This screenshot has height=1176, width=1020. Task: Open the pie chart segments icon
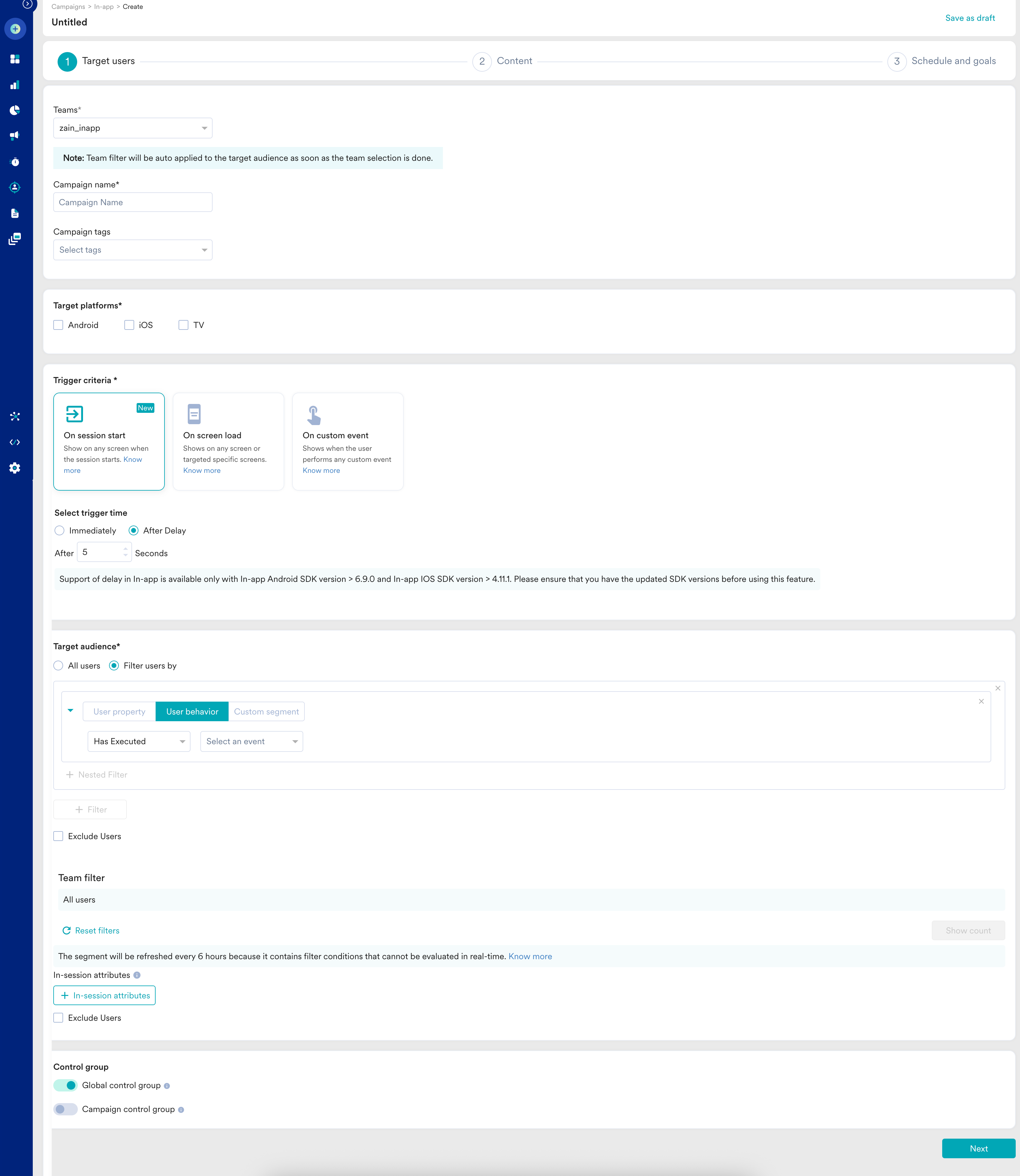[15, 110]
